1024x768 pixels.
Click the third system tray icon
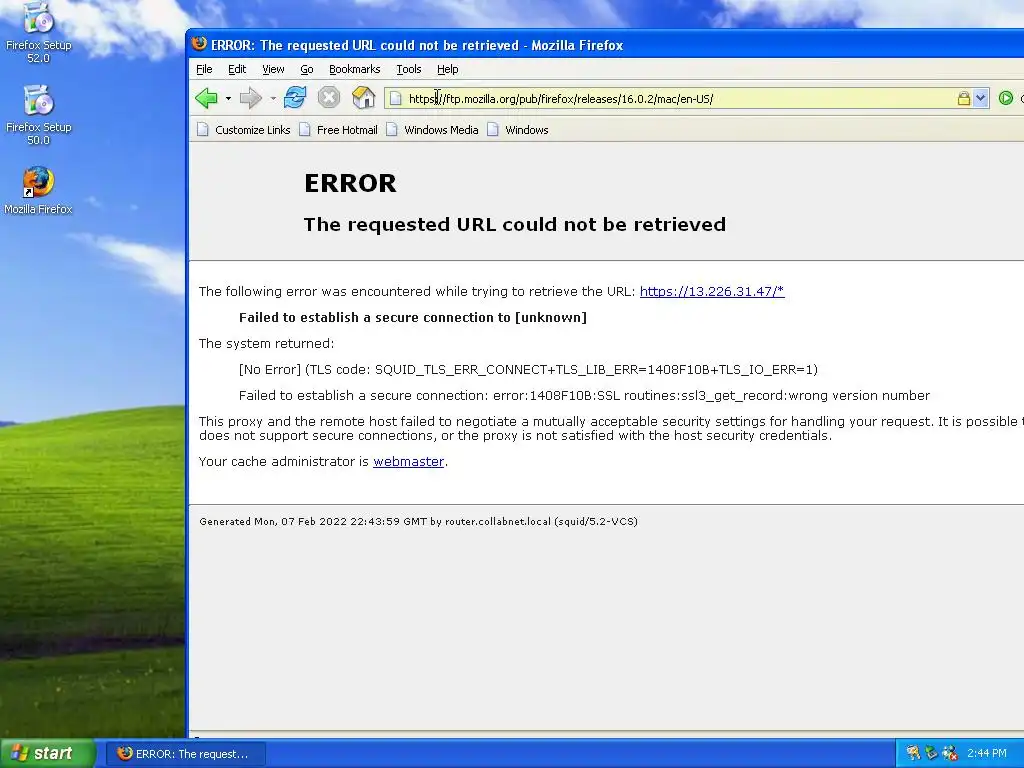pos(950,754)
